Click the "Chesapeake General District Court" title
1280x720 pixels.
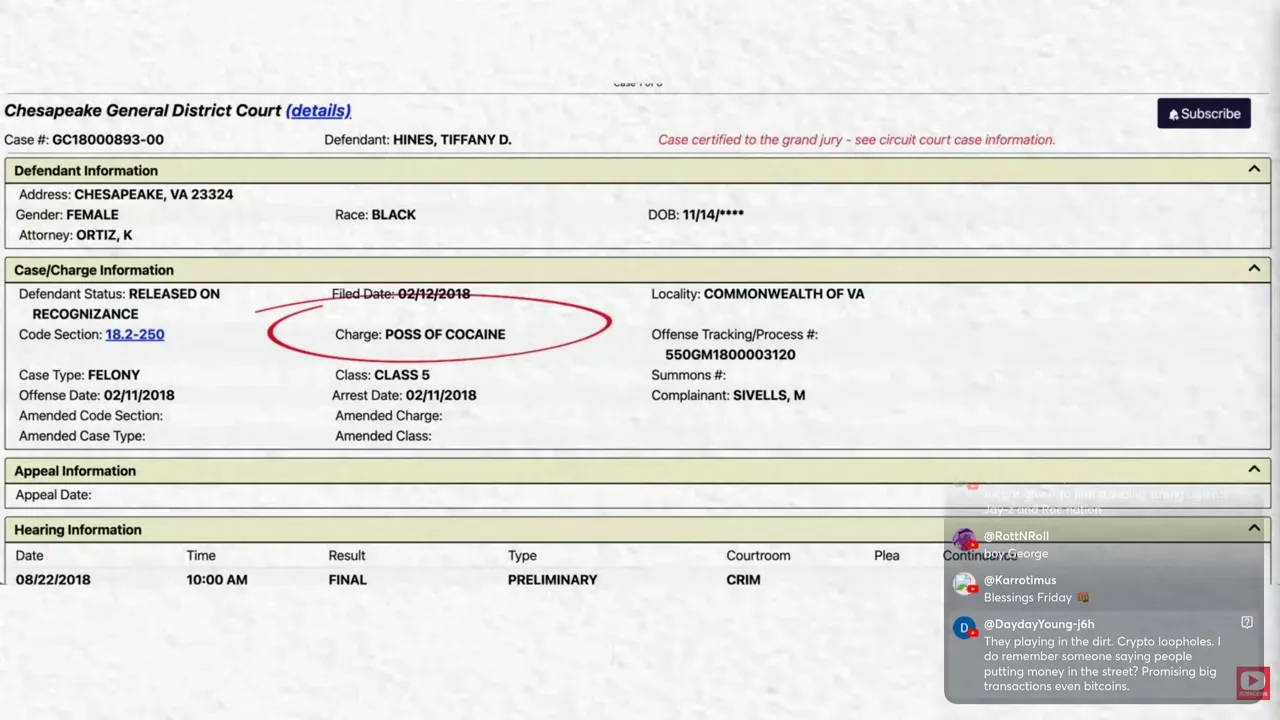(x=142, y=110)
